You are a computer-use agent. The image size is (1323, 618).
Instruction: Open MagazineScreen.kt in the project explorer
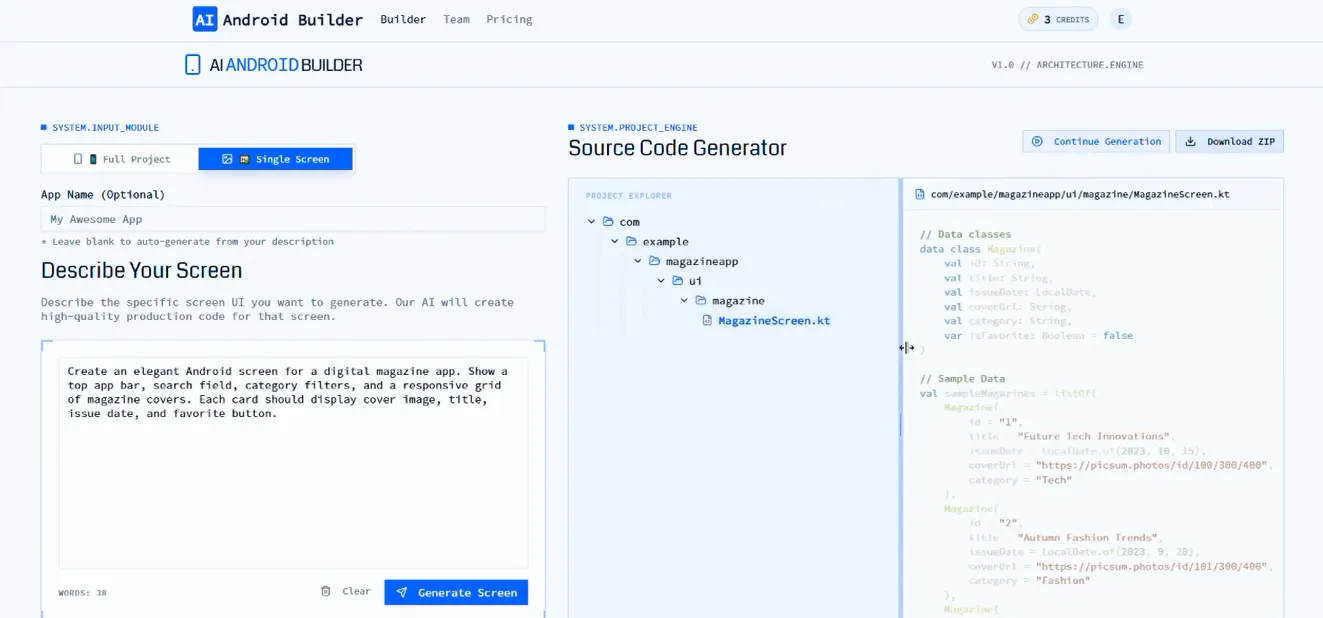tap(773, 321)
